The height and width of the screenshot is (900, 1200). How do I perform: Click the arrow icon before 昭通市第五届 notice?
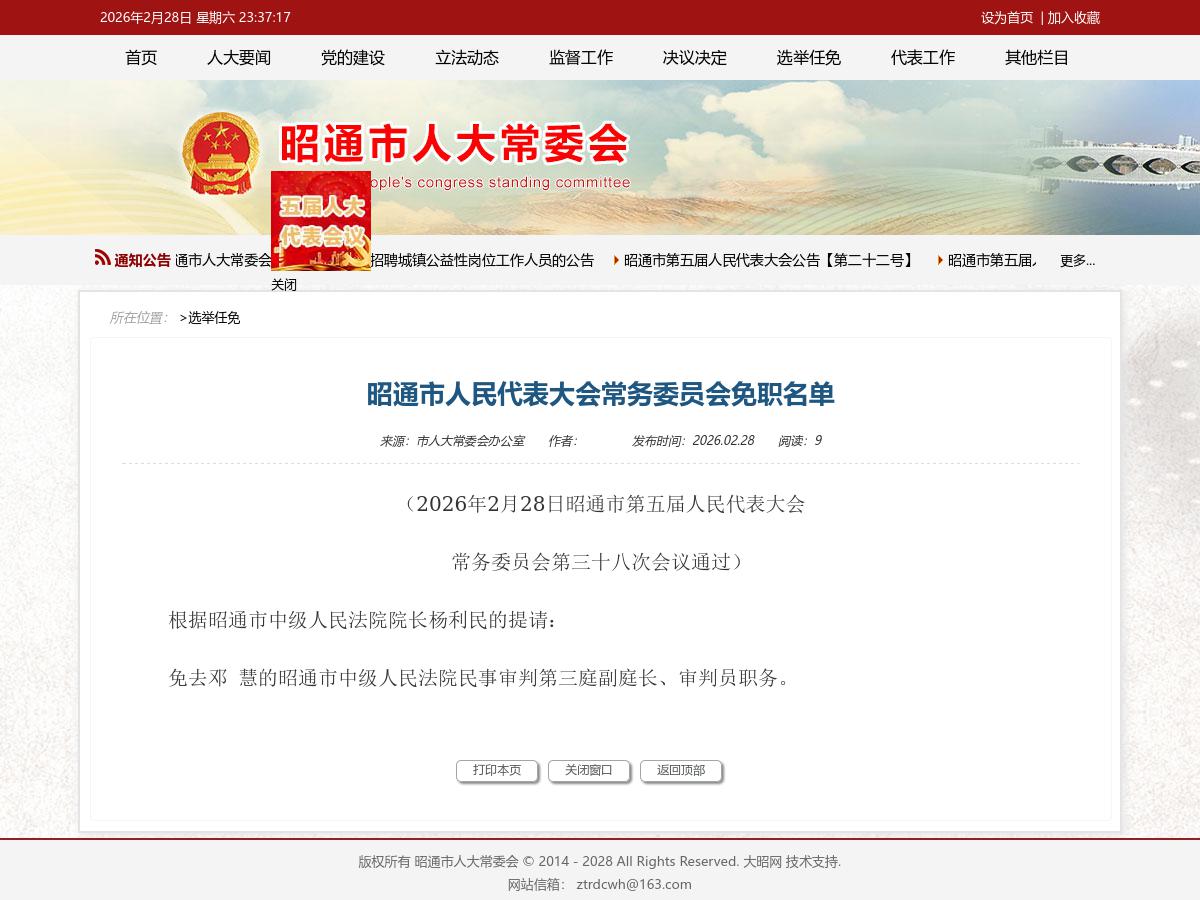click(x=938, y=259)
